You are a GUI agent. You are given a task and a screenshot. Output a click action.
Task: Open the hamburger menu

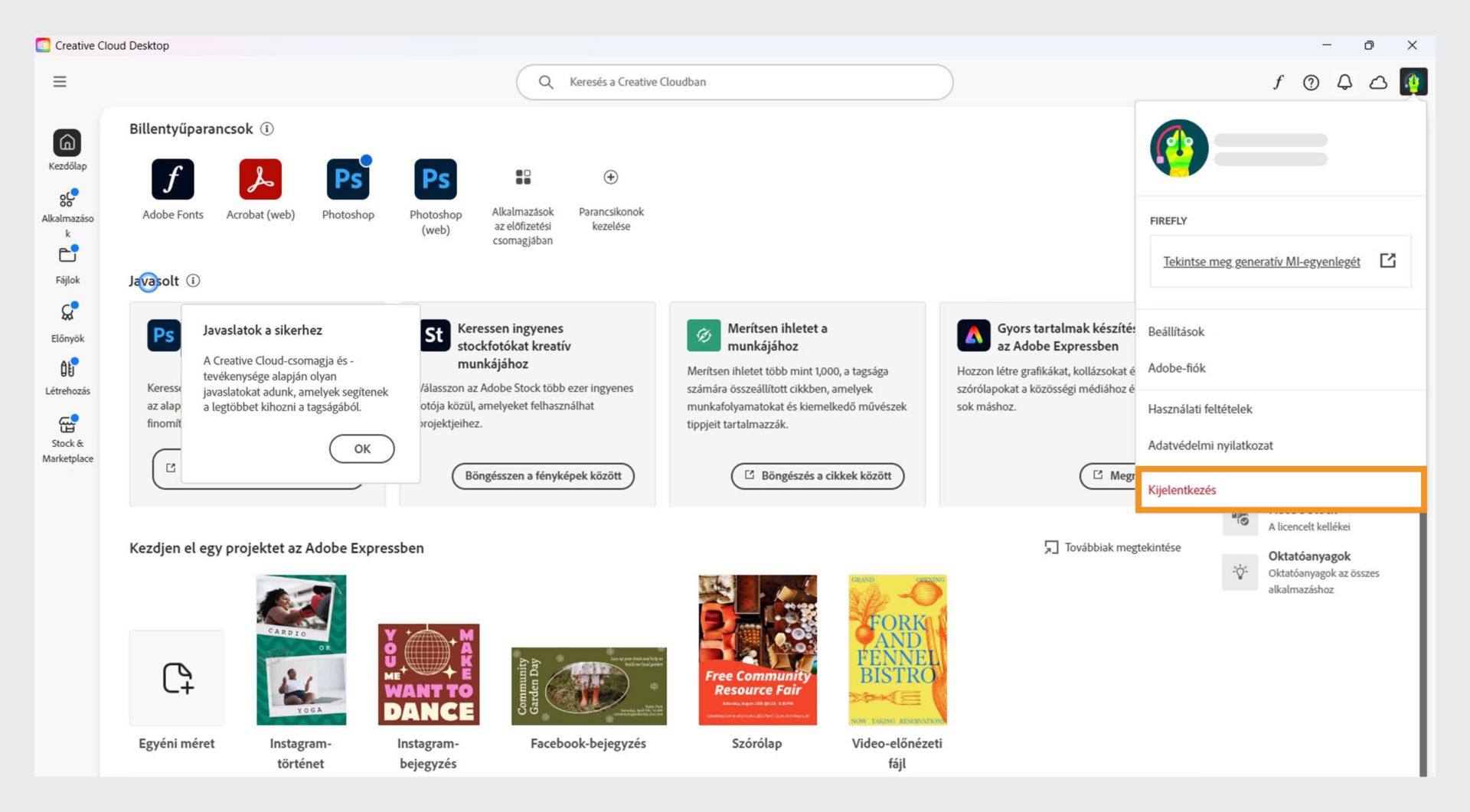coord(60,81)
